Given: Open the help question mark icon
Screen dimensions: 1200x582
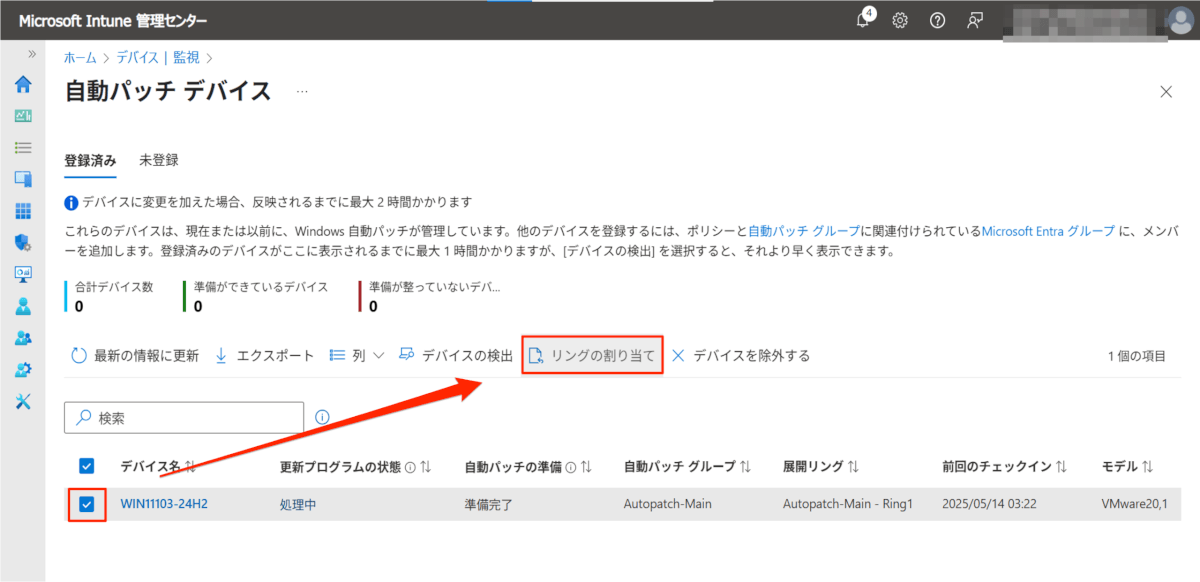Looking at the screenshot, I should pos(937,20).
